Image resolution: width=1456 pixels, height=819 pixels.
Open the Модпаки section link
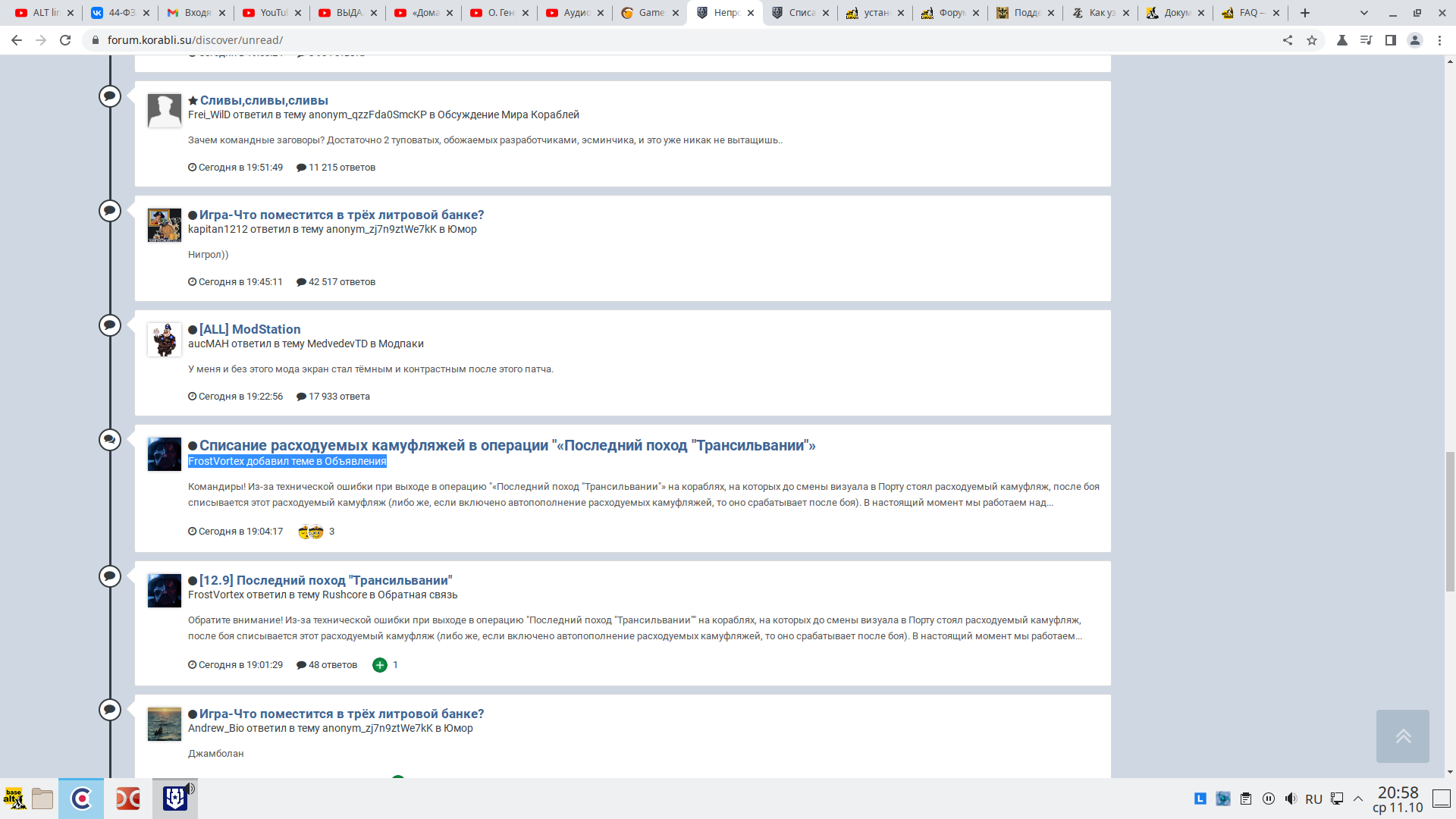[401, 344]
